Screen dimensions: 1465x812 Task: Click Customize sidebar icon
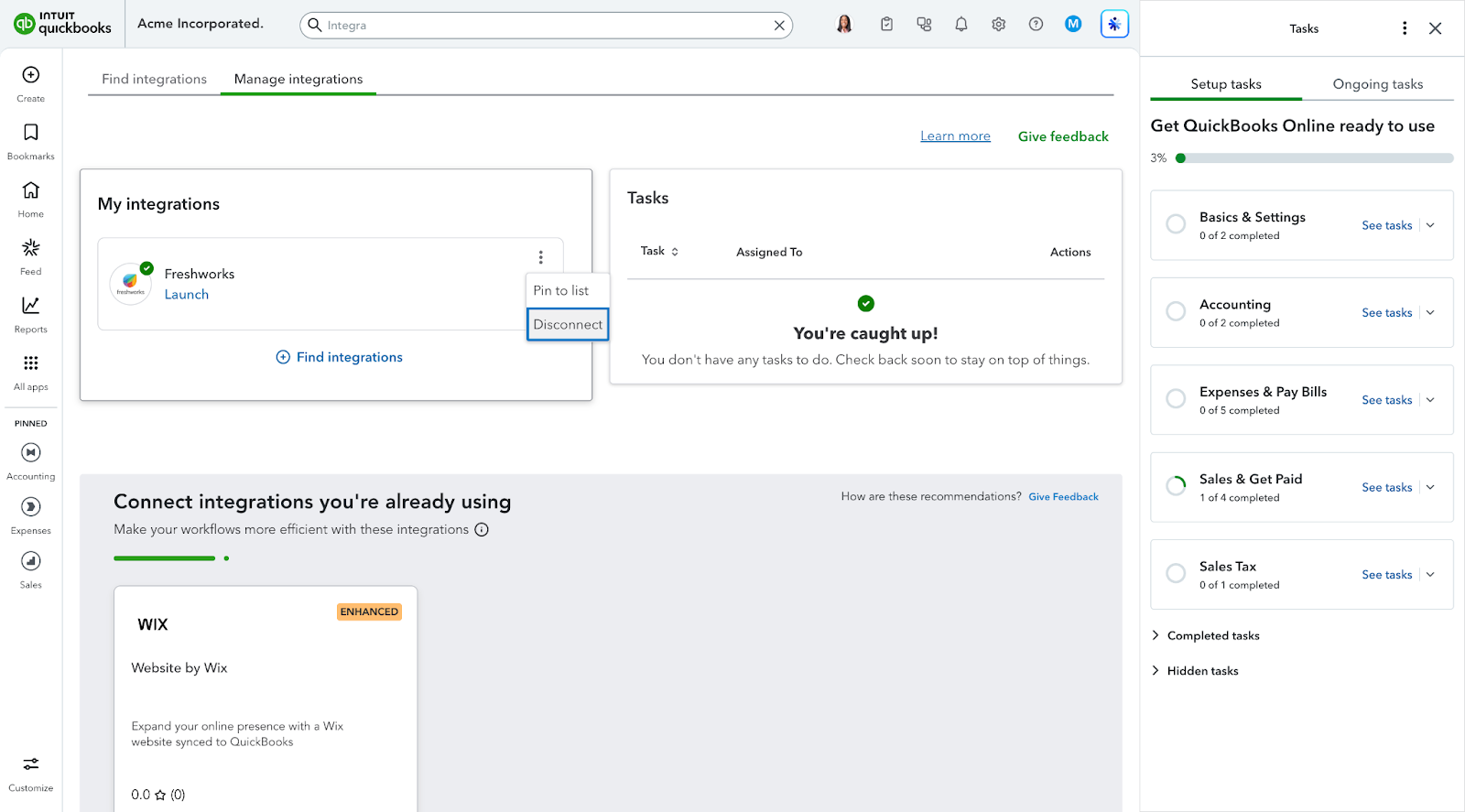coord(30,774)
